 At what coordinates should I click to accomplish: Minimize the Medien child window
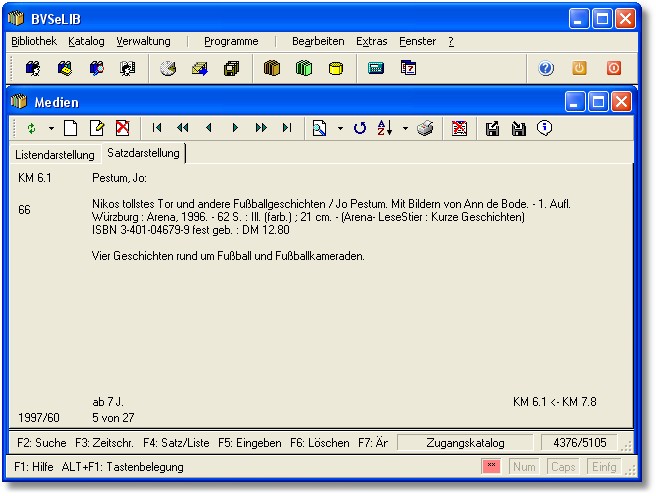coord(575,102)
